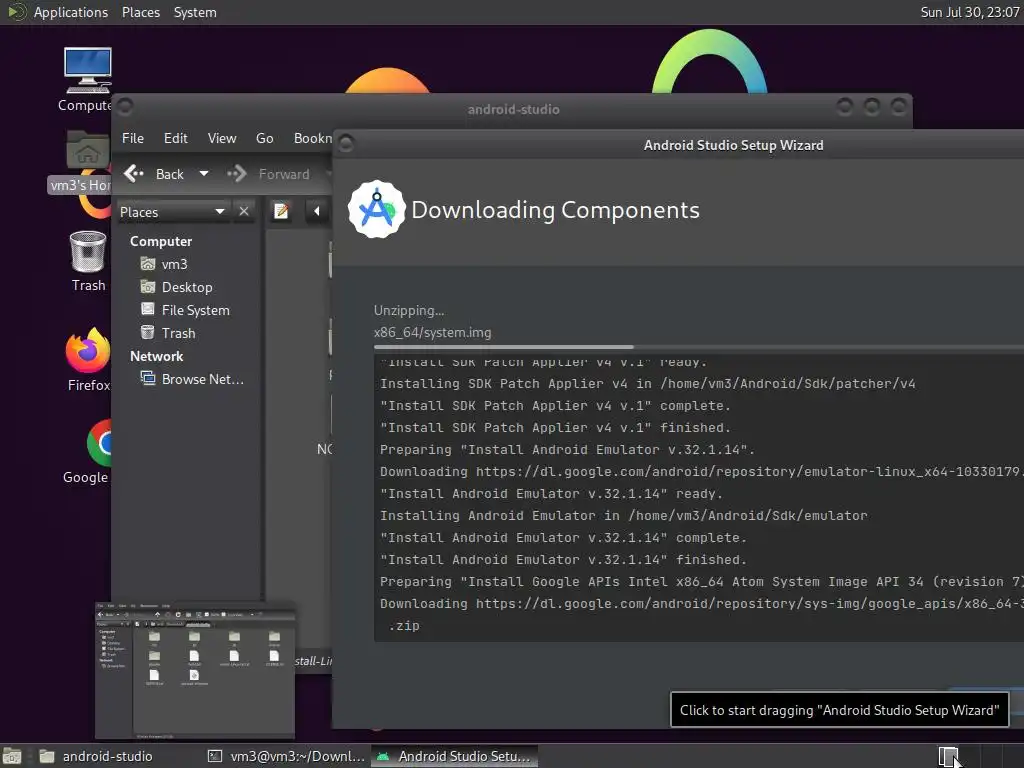Screen dimensions: 1024x768
Task: Click the vm3 home folder sidebar icon
Action: click(x=148, y=264)
